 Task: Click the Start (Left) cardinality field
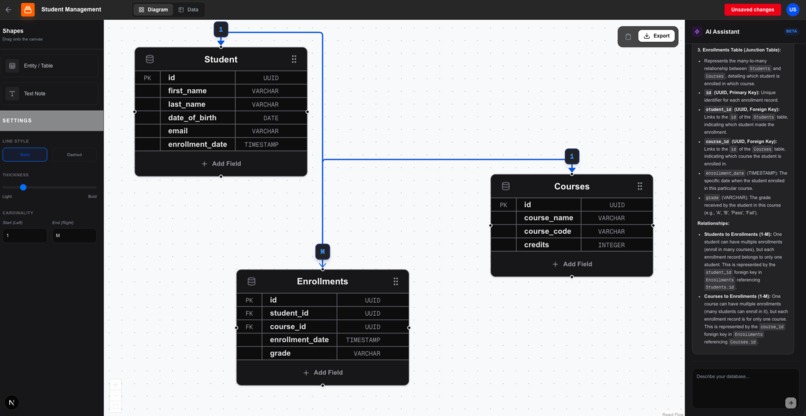pos(25,236)
